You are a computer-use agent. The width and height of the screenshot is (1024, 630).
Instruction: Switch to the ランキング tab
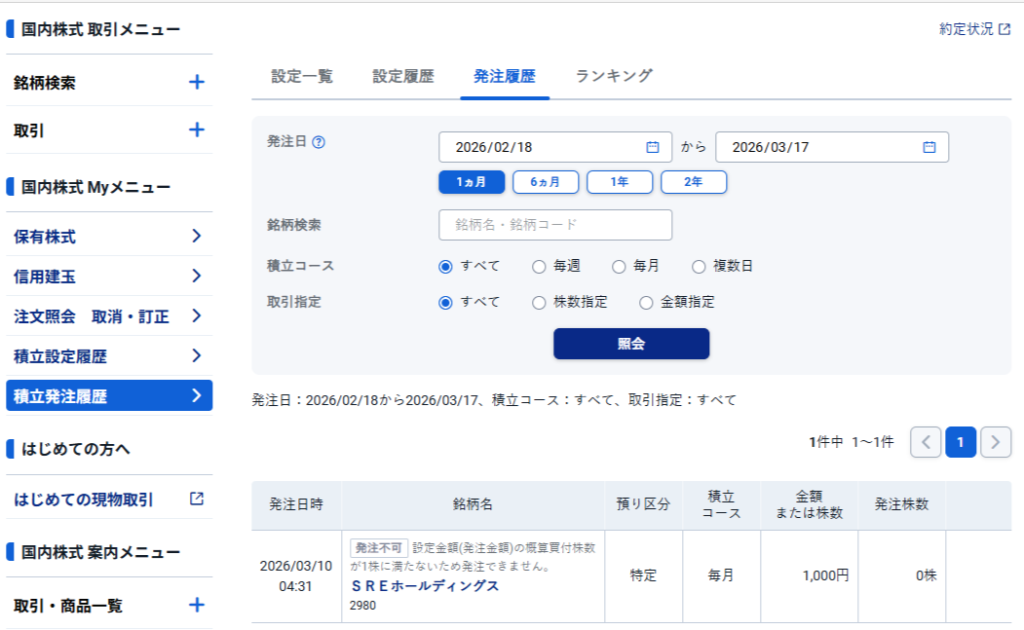click(x=614, y=76)
